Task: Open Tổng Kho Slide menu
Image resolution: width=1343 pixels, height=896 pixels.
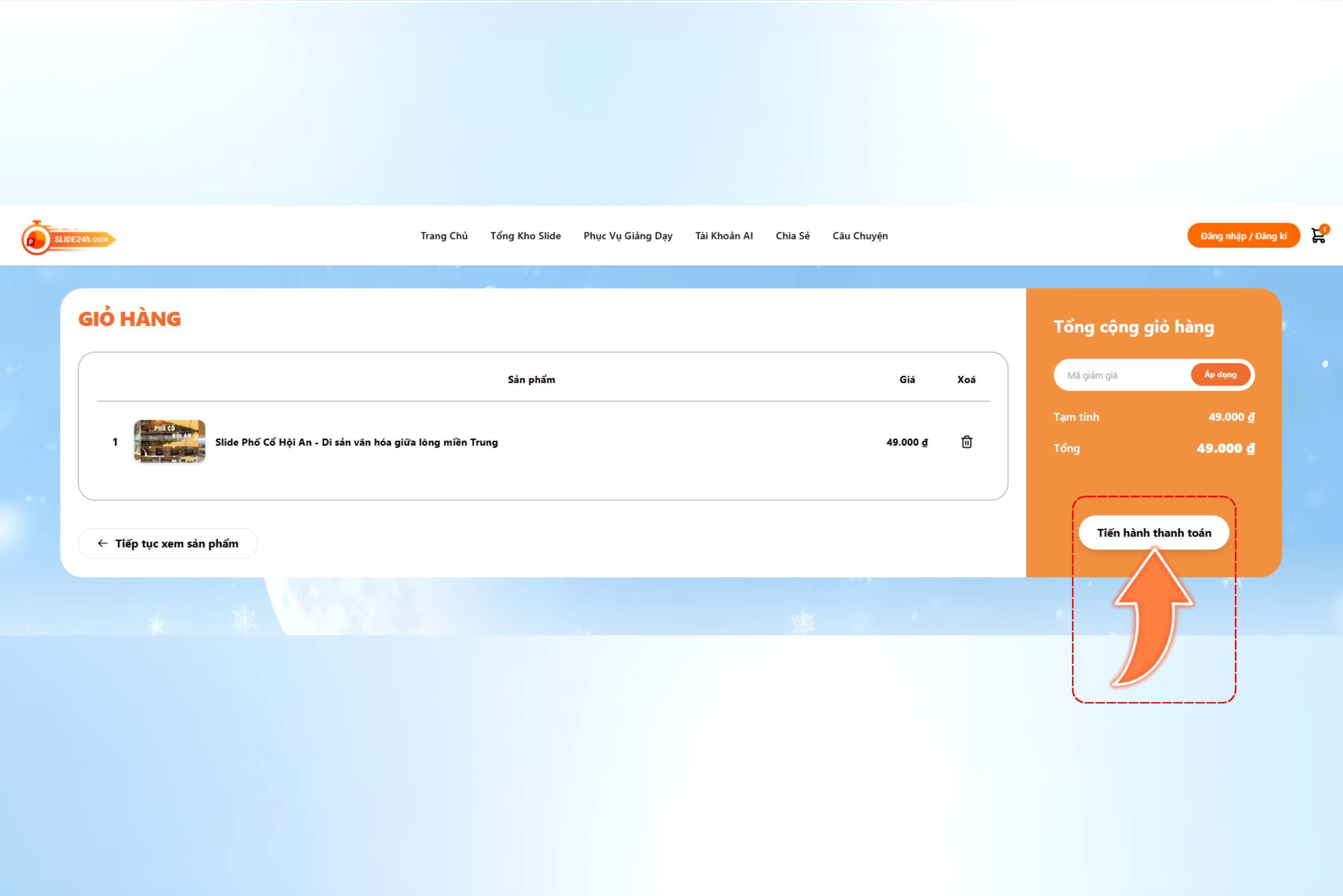Action: coord(525,236)
